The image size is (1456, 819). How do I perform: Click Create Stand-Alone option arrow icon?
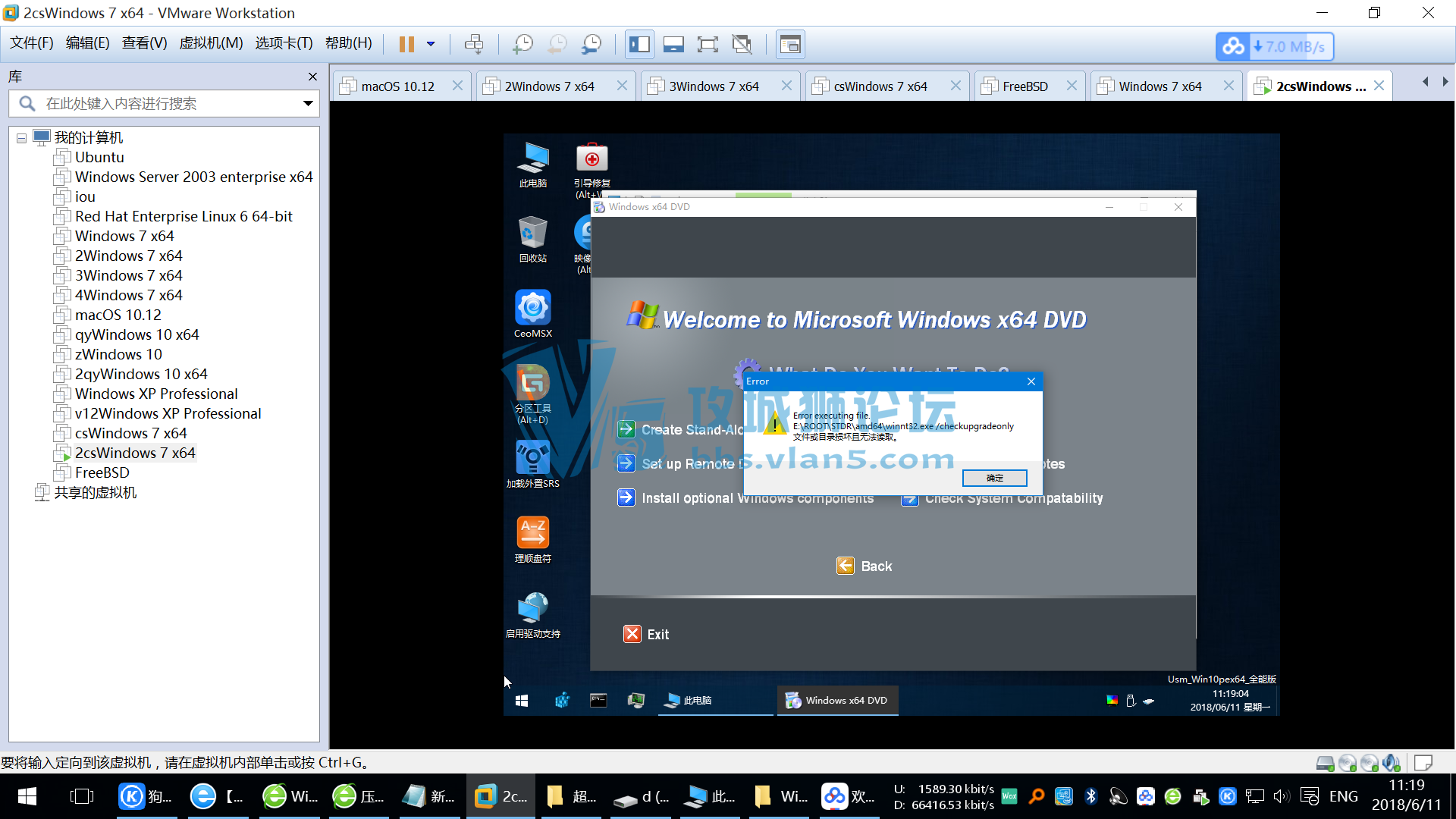pos(626,430)
